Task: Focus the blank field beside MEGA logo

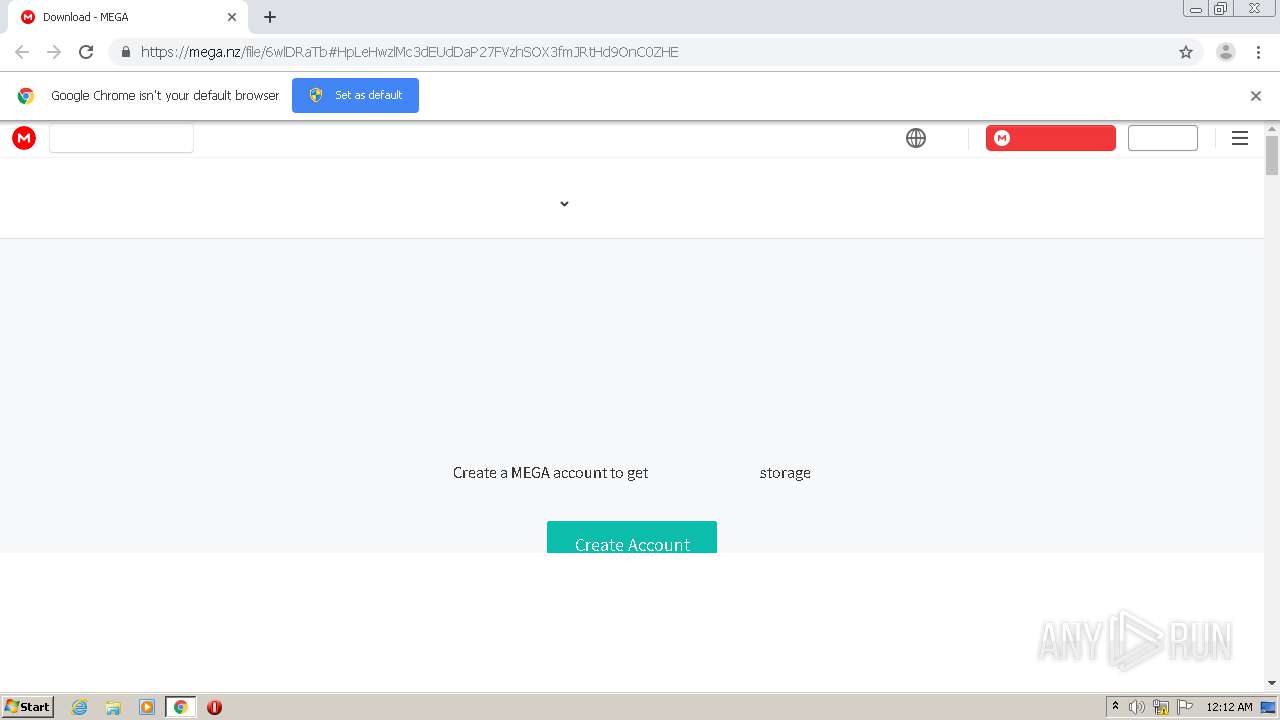Action: point(121,138)
